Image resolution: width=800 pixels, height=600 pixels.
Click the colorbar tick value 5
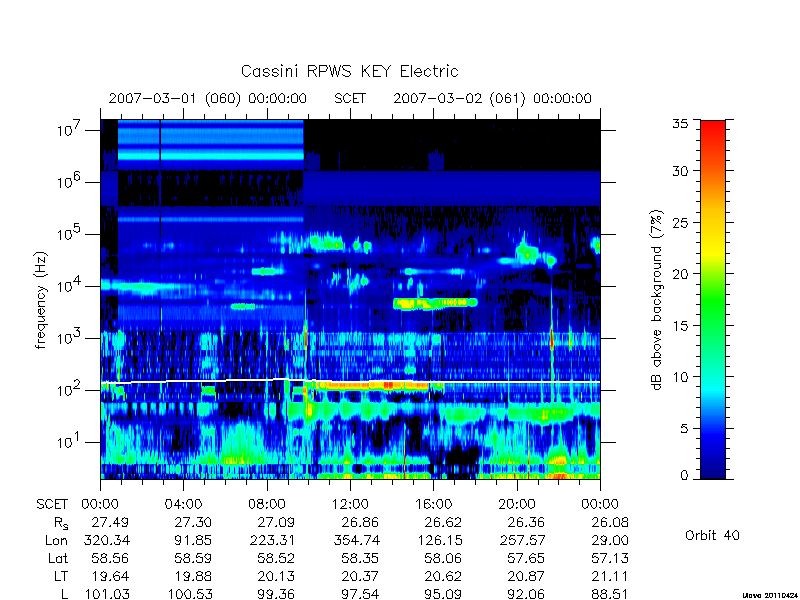click(x=684, y=429)
